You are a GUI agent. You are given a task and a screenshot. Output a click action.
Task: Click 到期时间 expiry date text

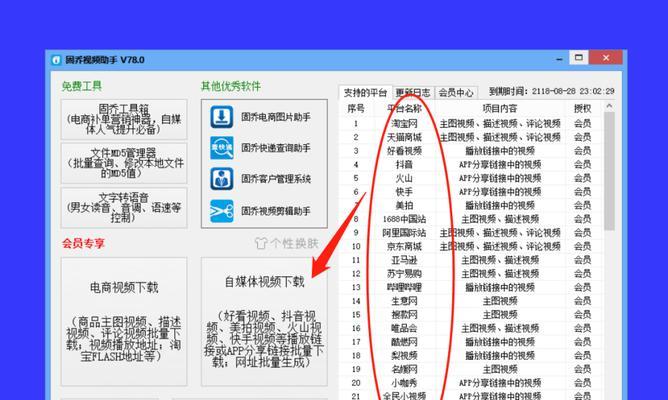pos(551,91)
